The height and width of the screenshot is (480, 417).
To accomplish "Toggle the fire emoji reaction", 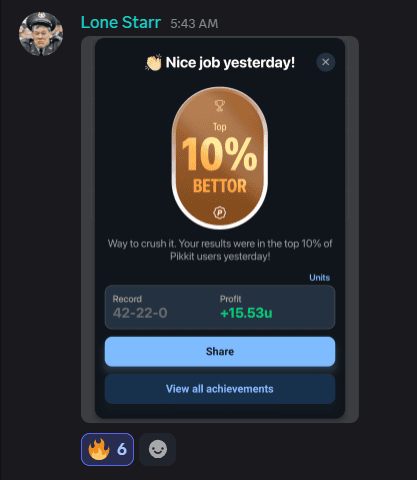I will coord(107,449).
